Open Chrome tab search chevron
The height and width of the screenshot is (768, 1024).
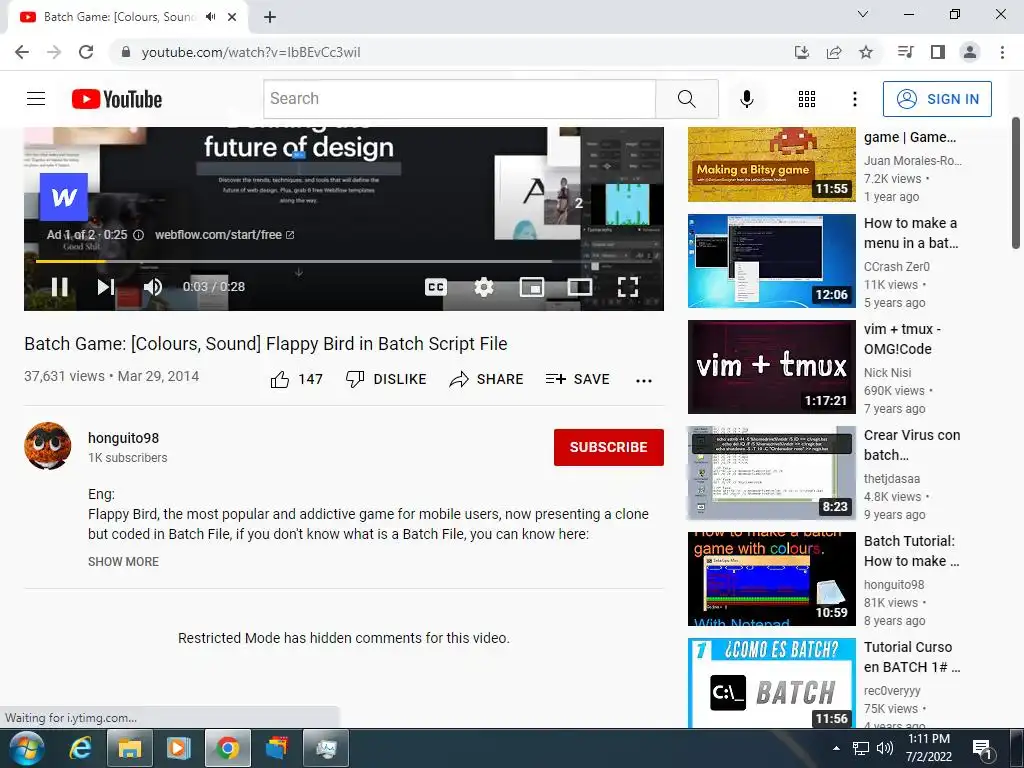coord(863,14)
